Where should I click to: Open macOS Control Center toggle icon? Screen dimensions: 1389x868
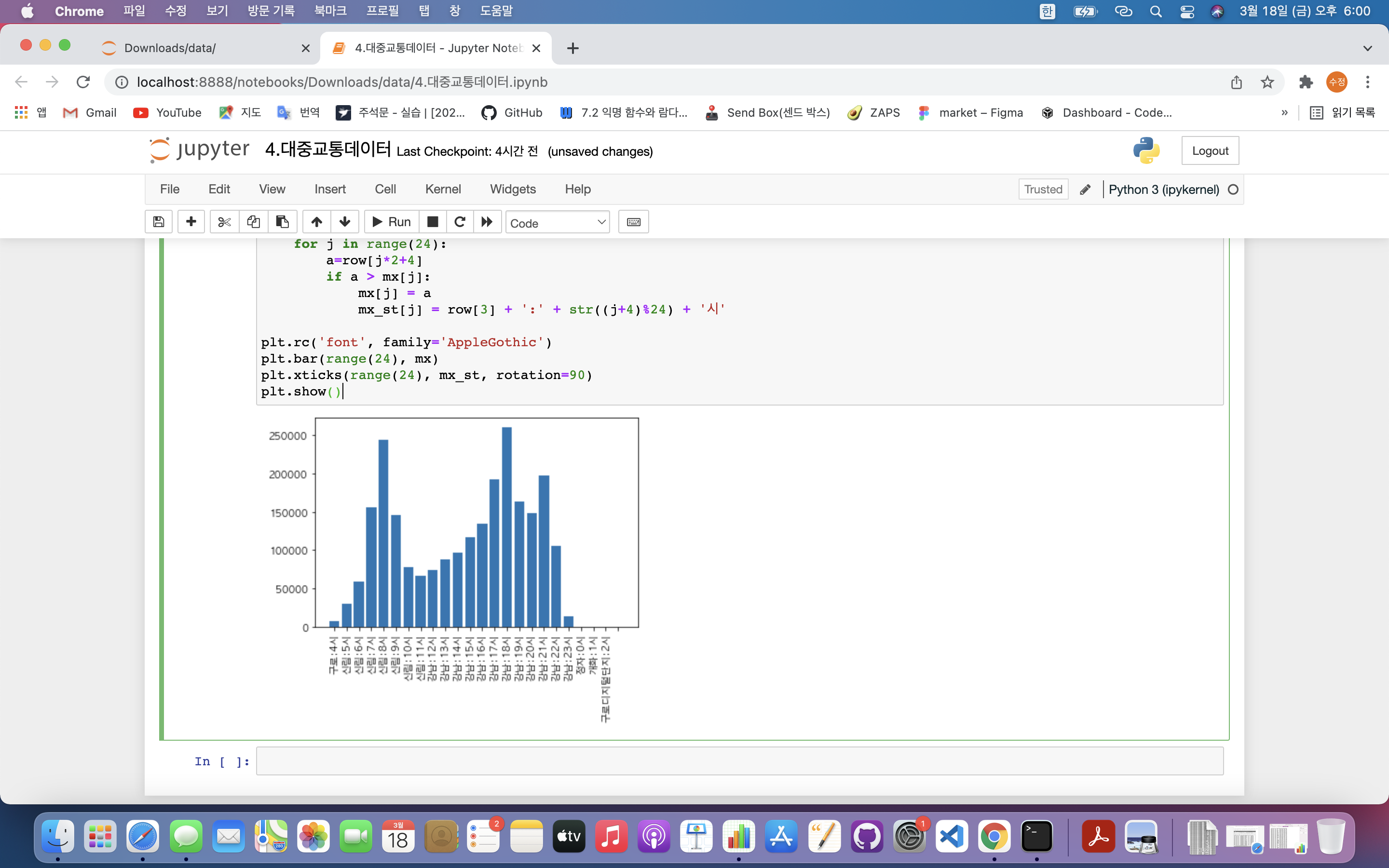tap(1187, 12)
